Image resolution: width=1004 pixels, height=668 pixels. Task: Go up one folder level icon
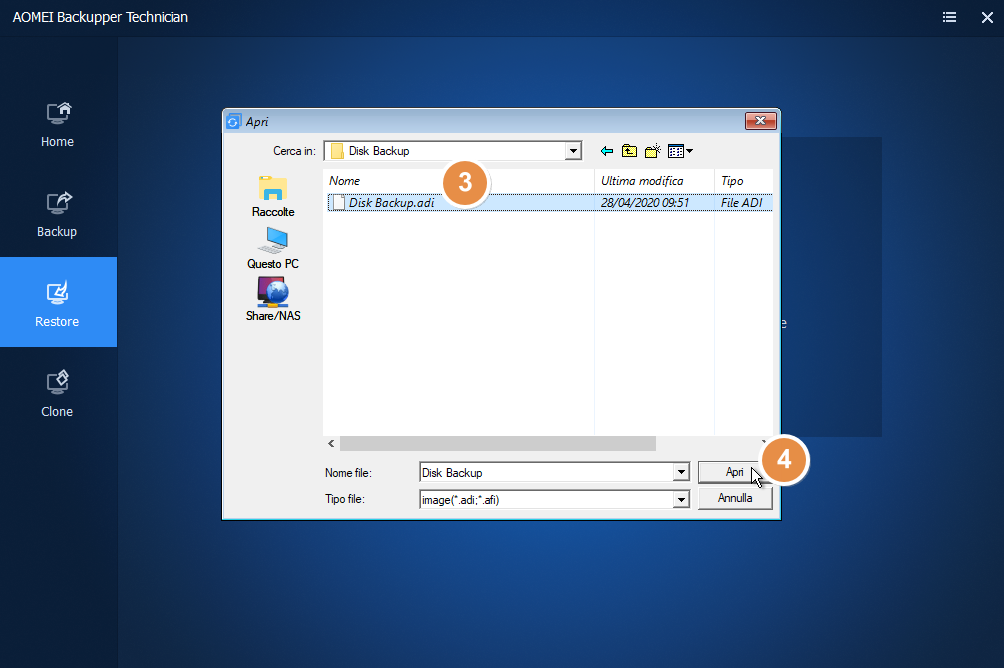tap(629, 151)
